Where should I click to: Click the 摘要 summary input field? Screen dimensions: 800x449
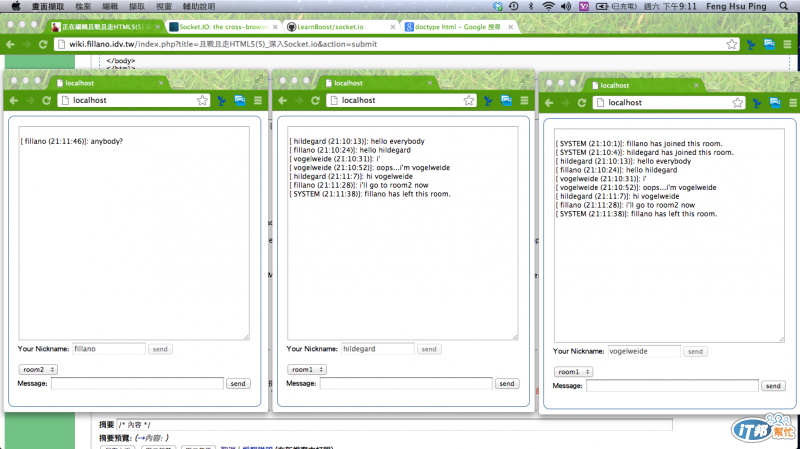tap(394, 425)
